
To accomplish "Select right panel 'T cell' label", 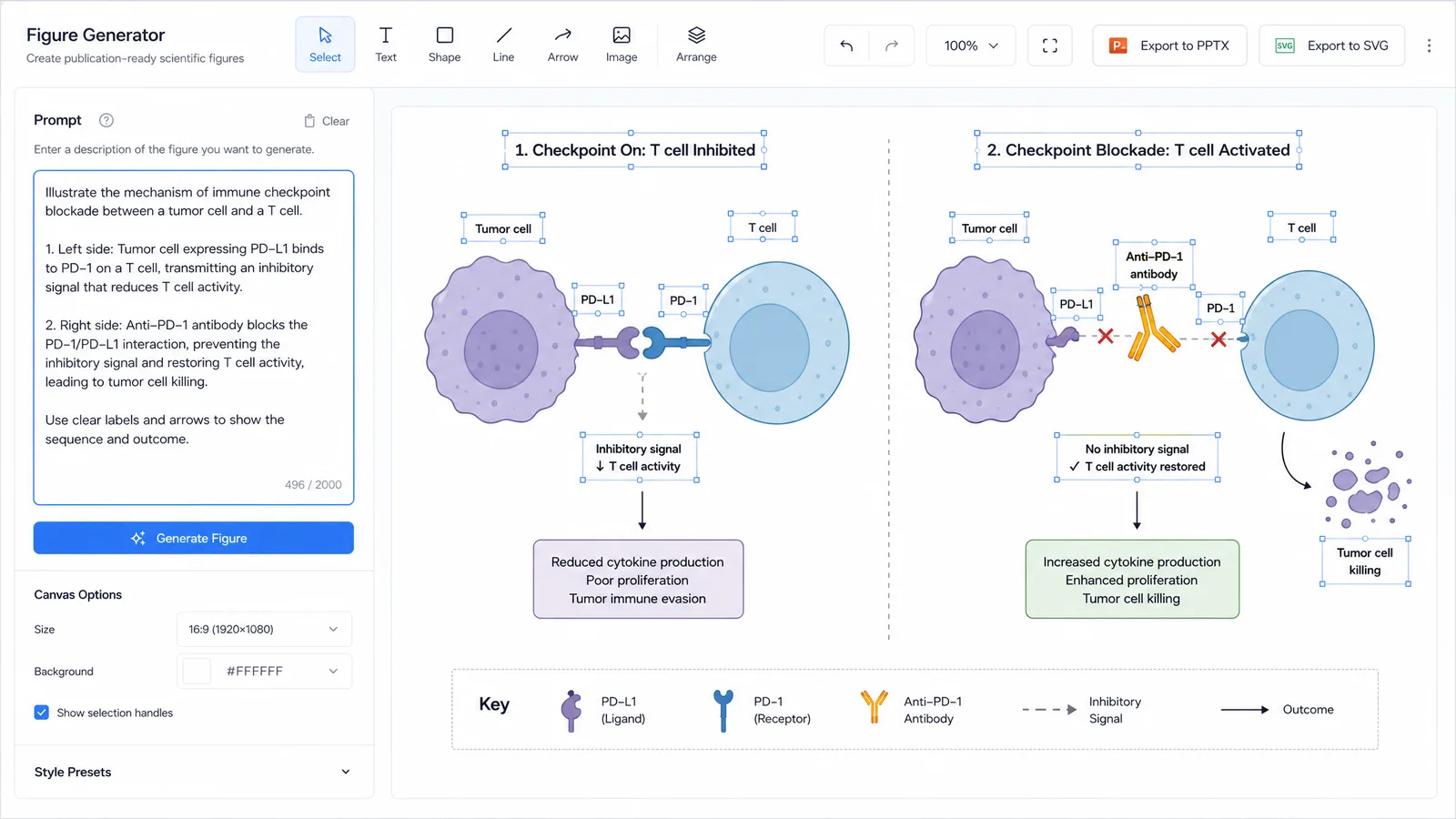I will (x=1301, y=227).
